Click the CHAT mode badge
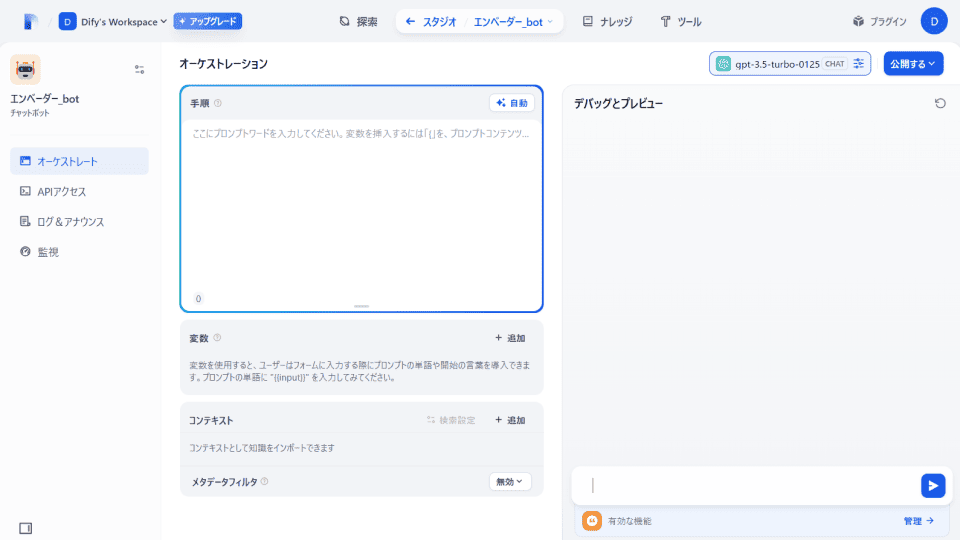The width and height of the screenshot is (960, 540). point(834,64)
